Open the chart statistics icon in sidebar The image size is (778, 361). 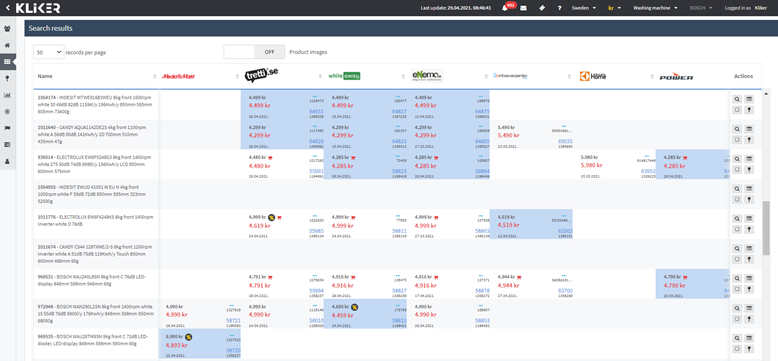pos(7,95)
